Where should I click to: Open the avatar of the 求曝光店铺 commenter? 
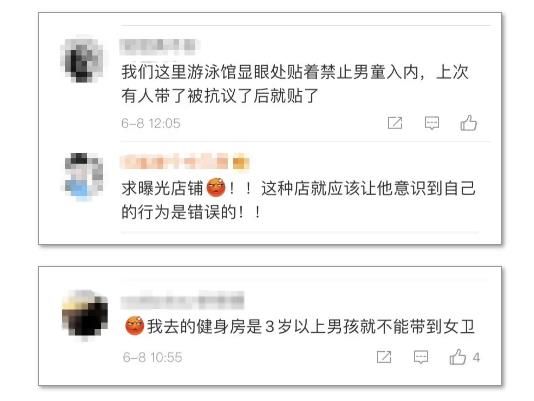point(83,176)
